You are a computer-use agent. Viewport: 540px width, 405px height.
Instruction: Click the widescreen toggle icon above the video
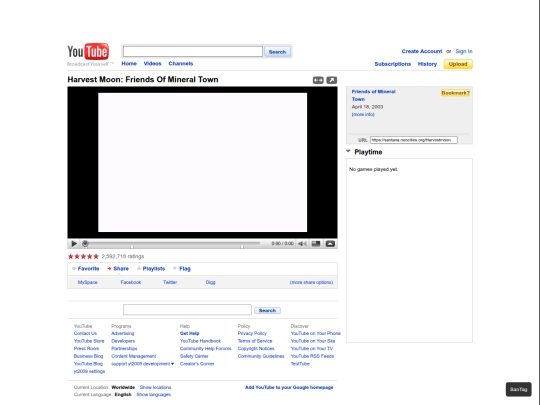318,80
